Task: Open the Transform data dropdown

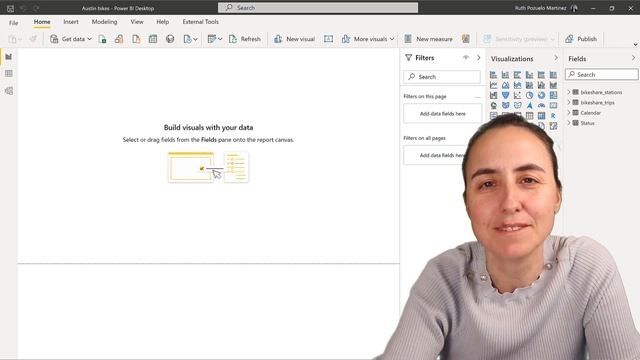Action: [x=215, y=39]
